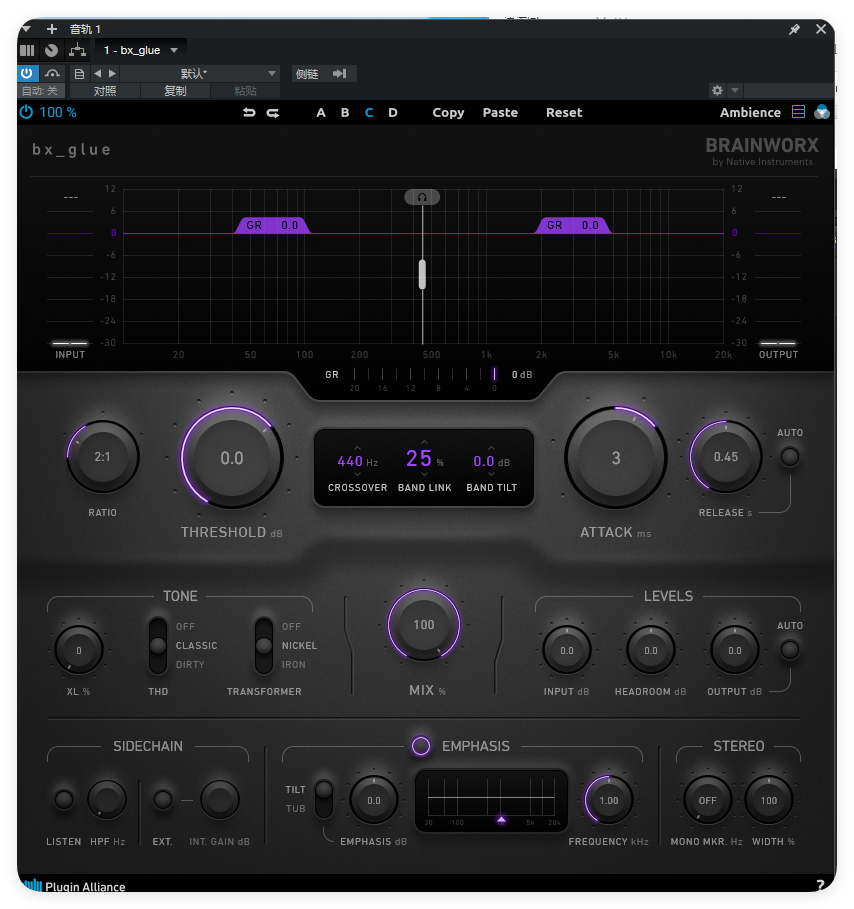Open the 默认 preset dropdown
Image resolution: width=854 pixels, height=909 pixels.
pyautogui.click(x=200, y=74)
